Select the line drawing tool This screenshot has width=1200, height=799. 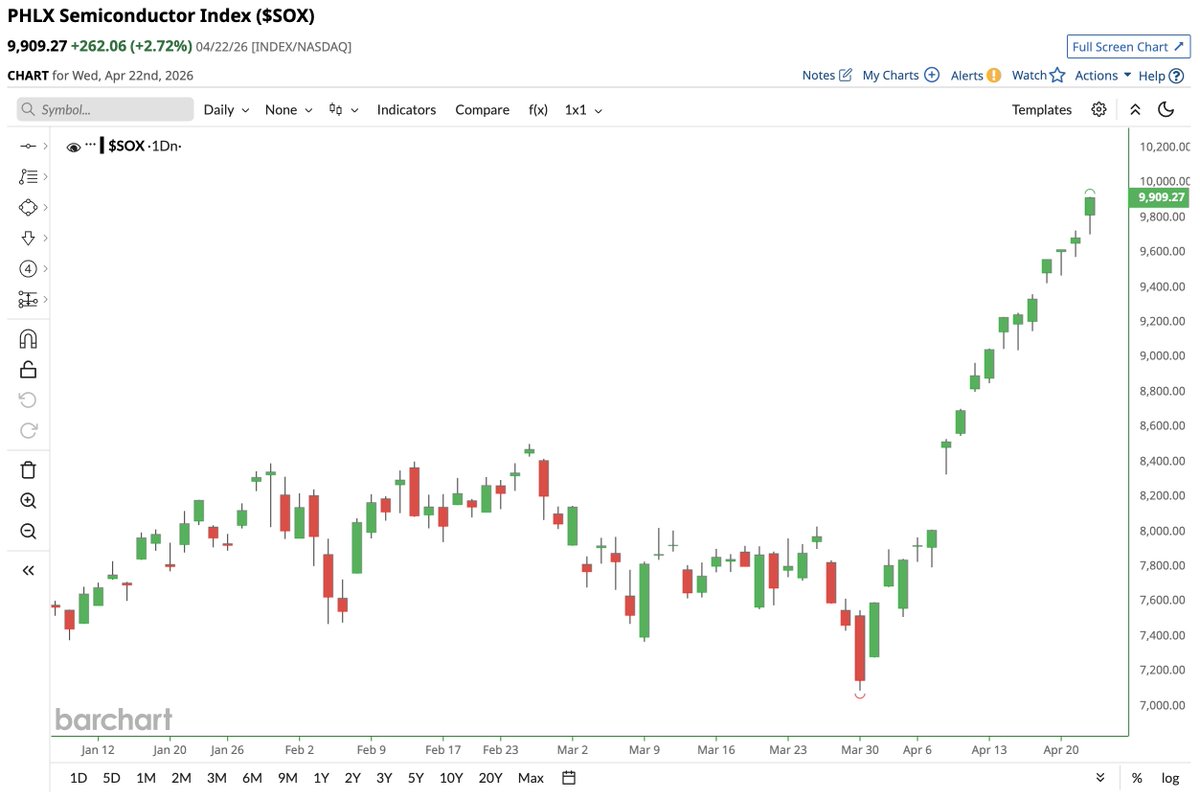point(28,146)
